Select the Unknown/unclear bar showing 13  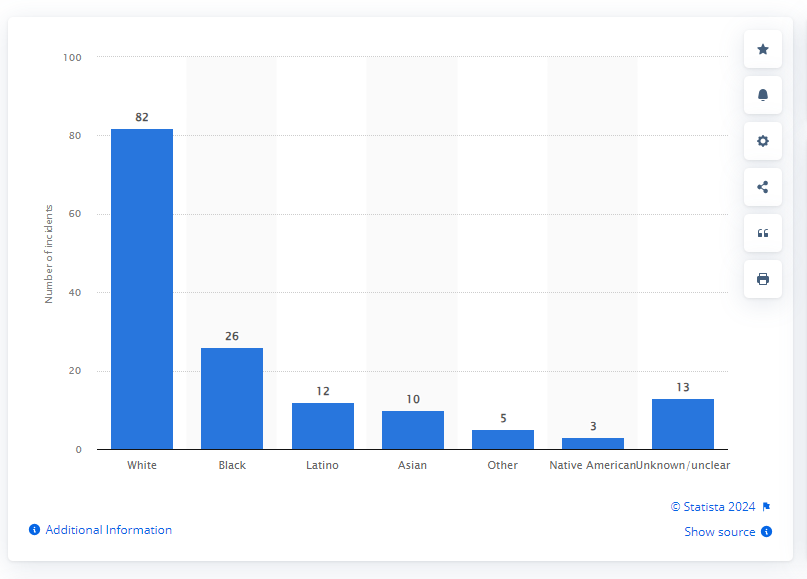point(683,424)
